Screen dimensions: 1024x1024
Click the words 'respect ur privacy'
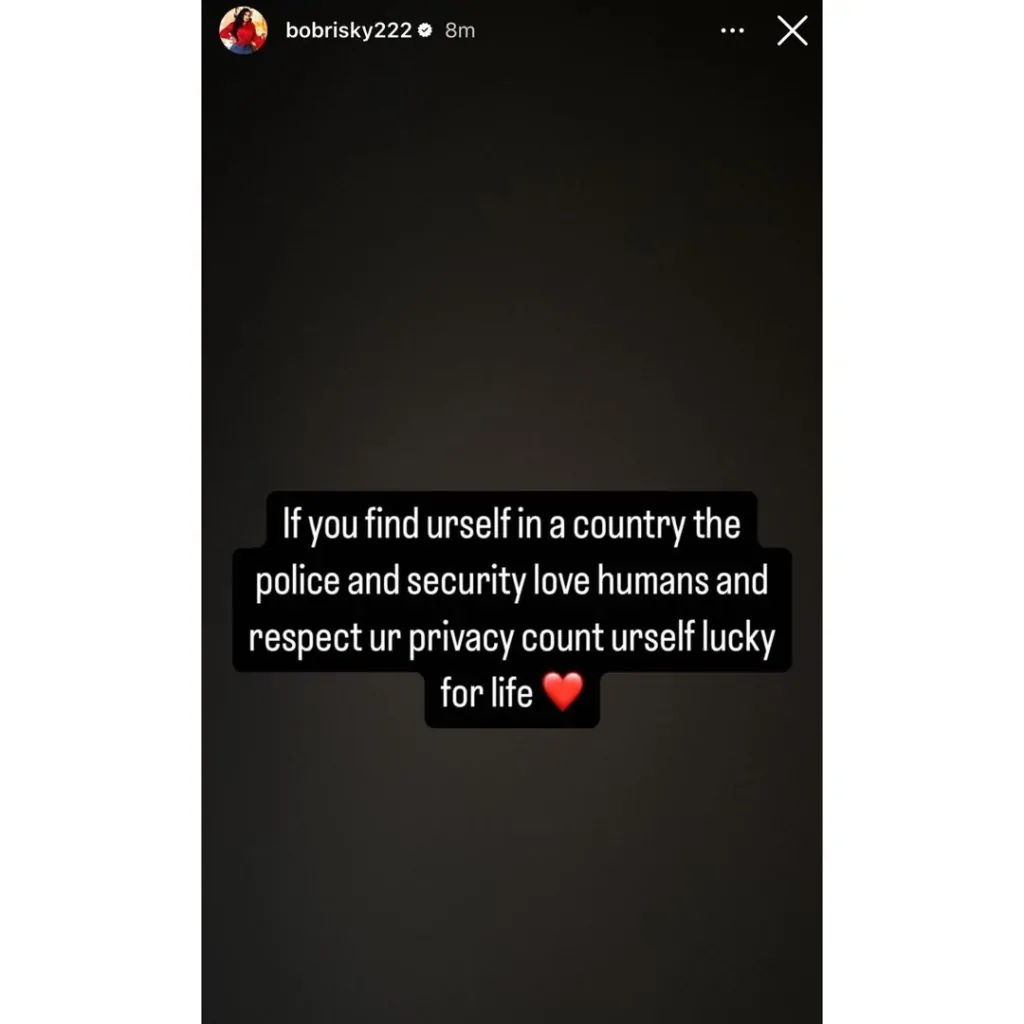(381, 638)
